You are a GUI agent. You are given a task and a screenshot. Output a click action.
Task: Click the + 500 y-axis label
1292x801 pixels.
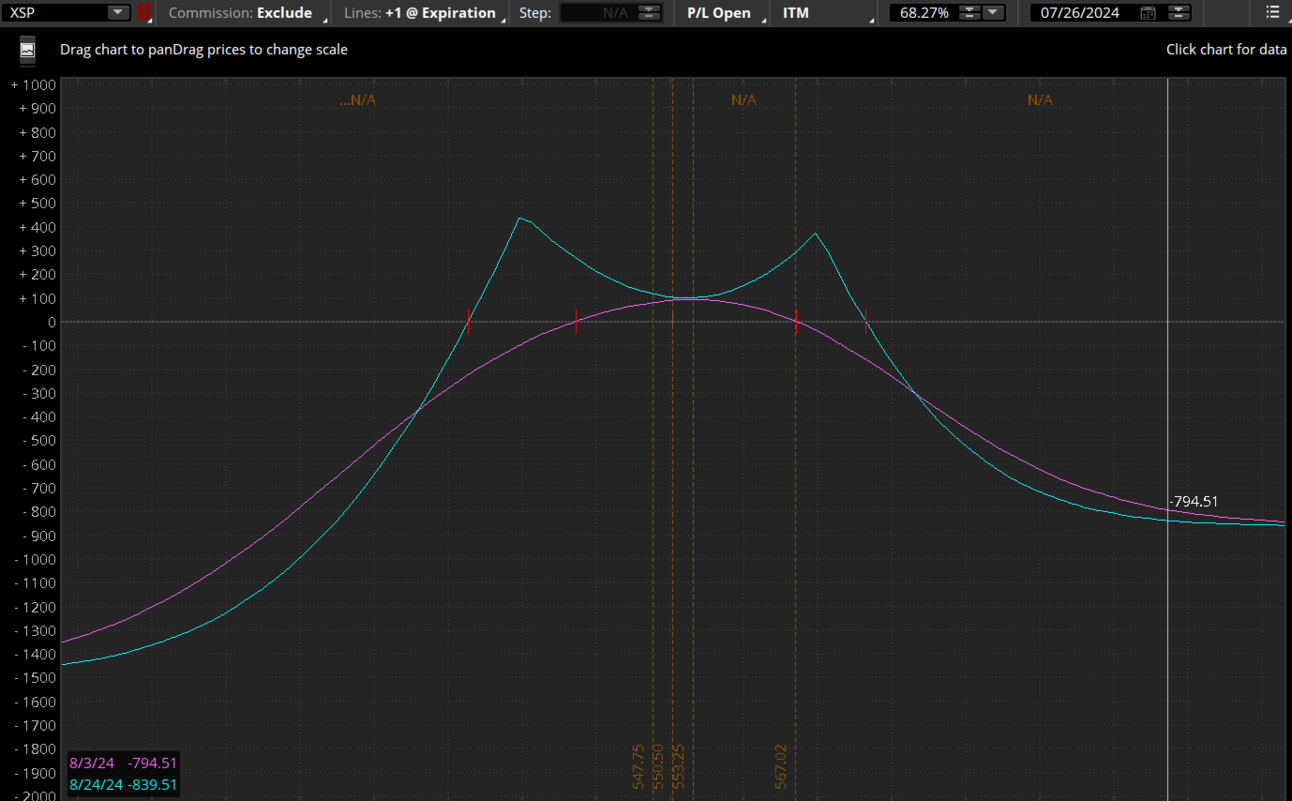[x=37, y=204]
